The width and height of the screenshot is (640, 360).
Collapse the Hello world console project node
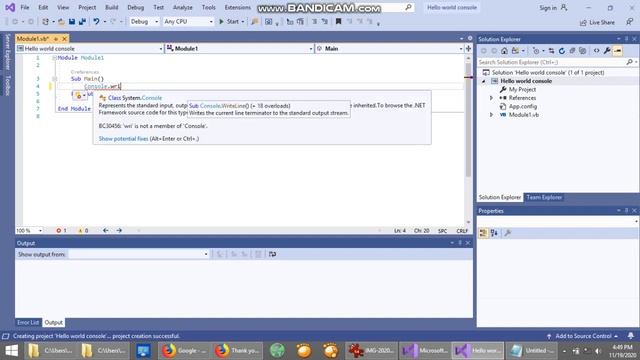484,81
